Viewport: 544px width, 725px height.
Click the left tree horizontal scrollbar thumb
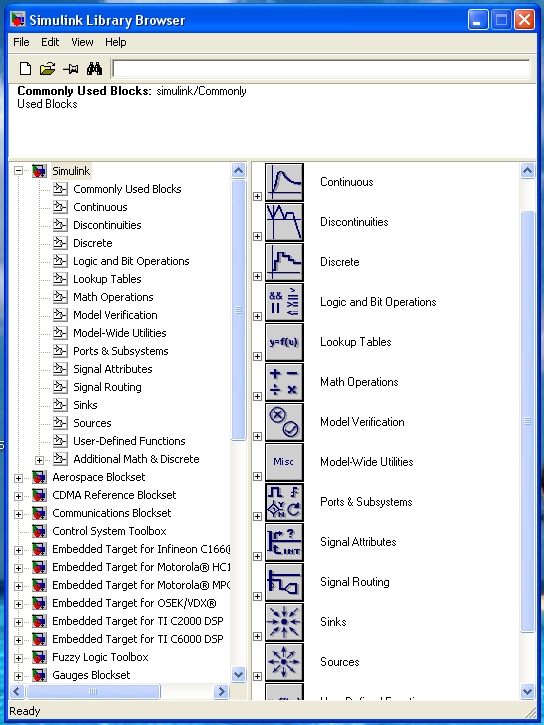[93, 692]
